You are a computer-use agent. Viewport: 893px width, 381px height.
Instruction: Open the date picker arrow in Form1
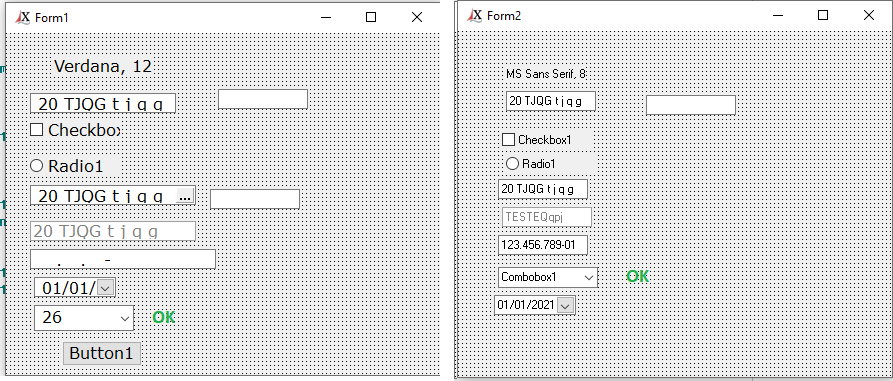106,288
